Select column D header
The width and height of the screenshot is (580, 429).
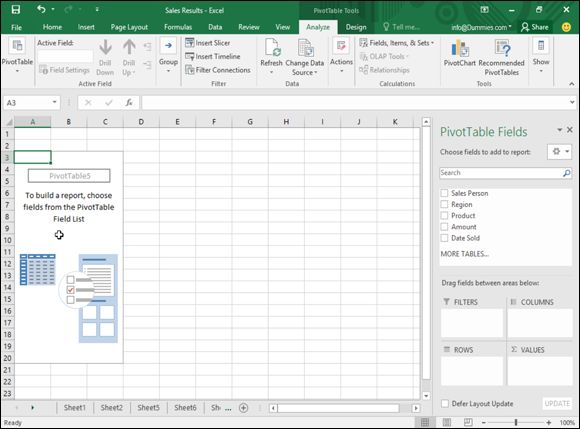pos(141,122)
